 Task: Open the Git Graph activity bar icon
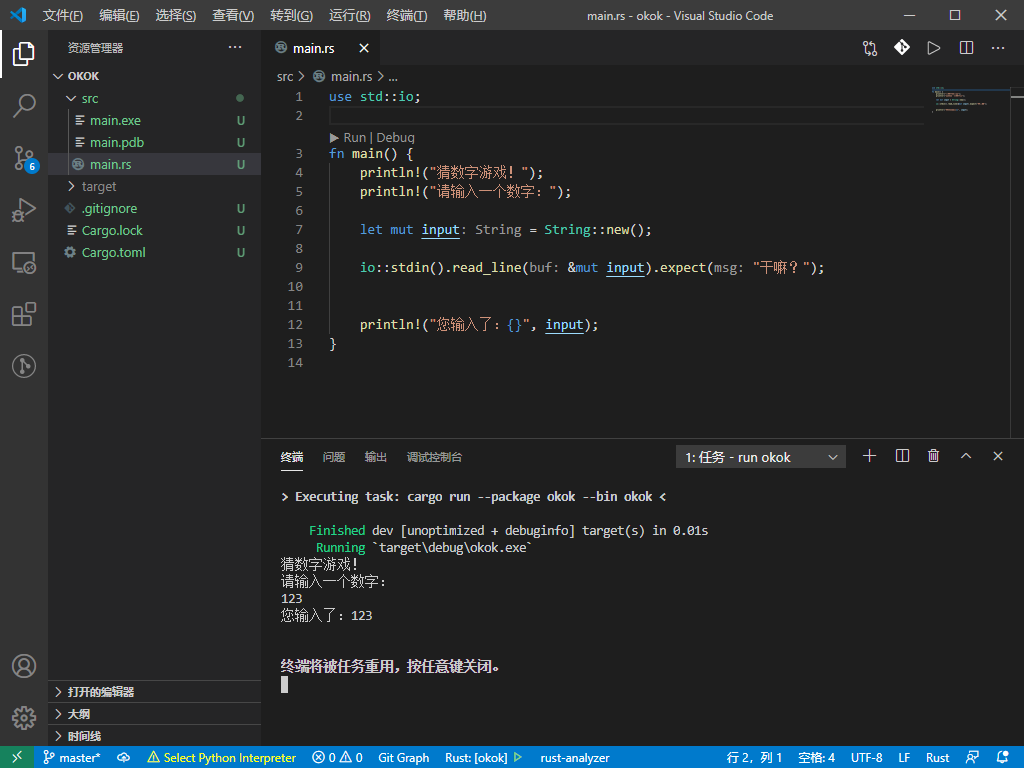(x=24, y=366)
